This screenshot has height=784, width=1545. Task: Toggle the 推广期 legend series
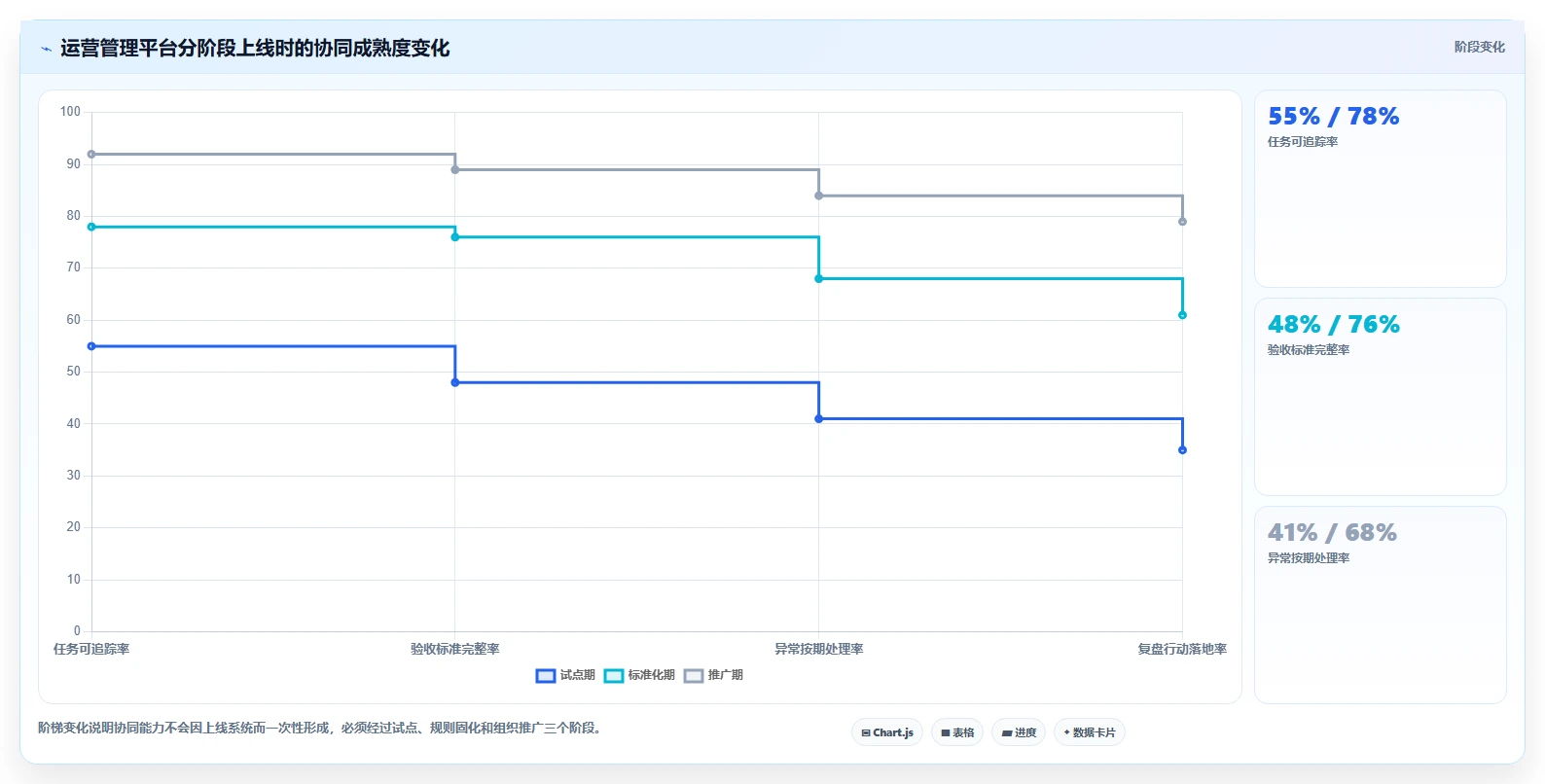click(713, 675)
